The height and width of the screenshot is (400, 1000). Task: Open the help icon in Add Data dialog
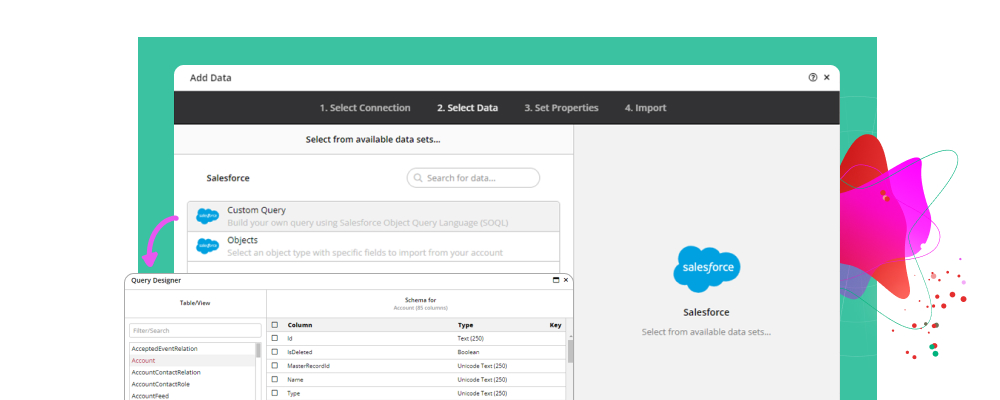[812, 77]
